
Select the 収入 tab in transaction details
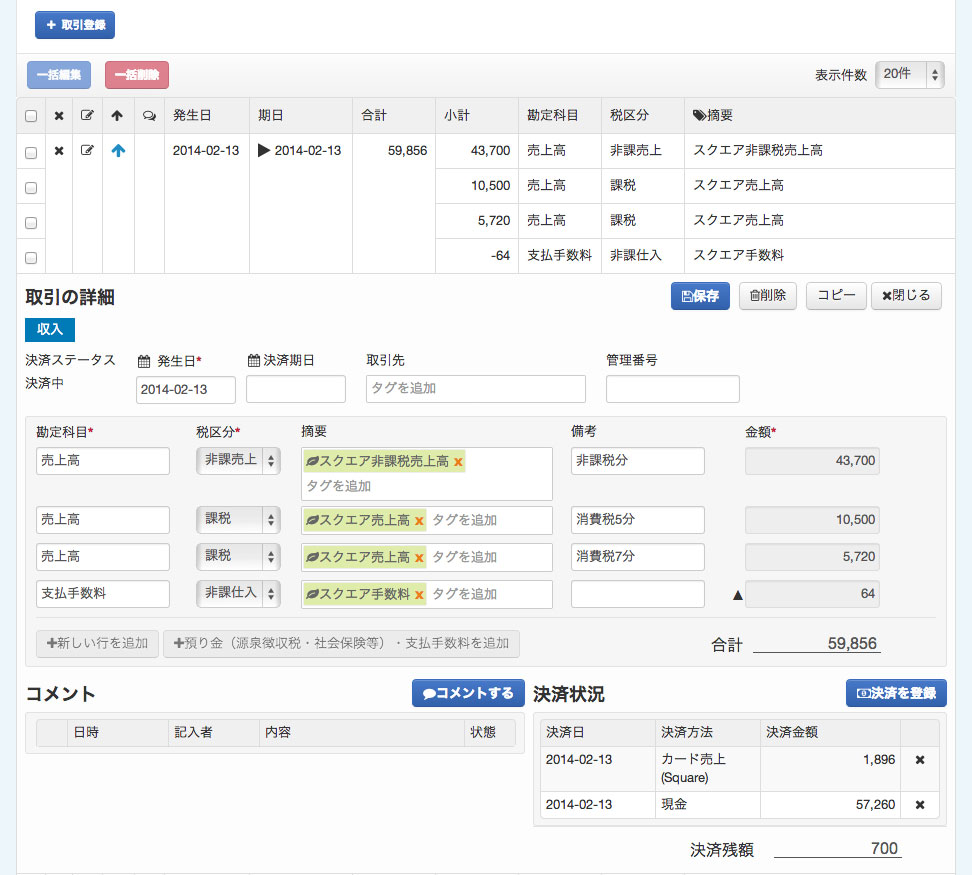coord(49,329)
